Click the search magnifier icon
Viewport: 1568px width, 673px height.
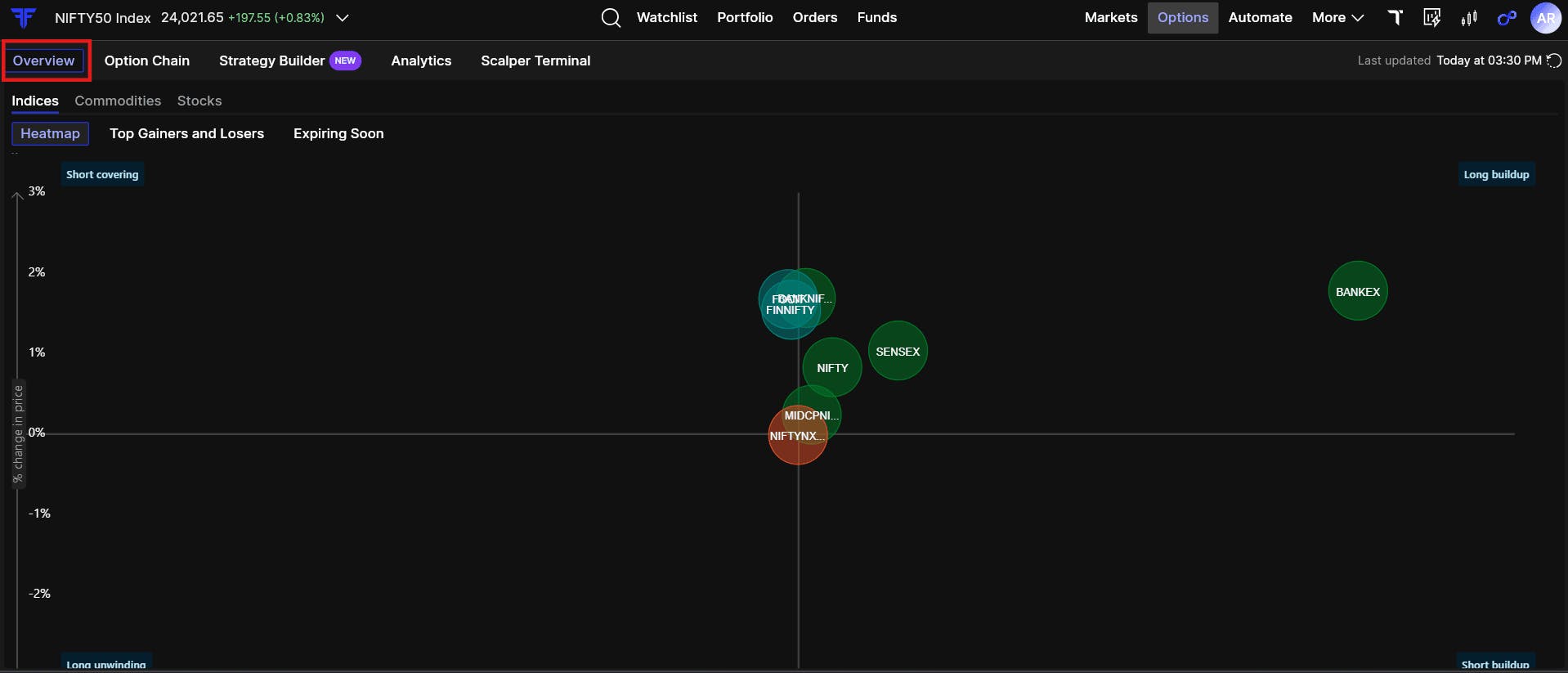point(611,18)
